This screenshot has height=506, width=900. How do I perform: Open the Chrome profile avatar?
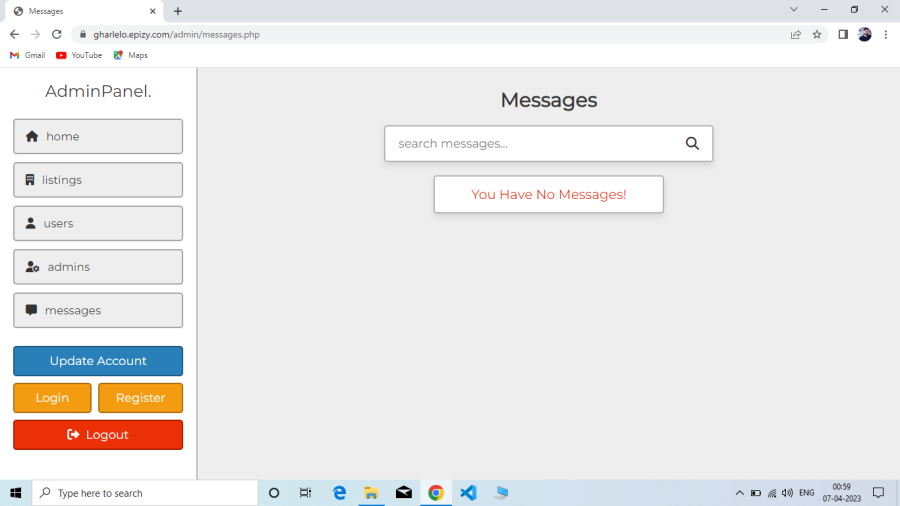[864, 34]
